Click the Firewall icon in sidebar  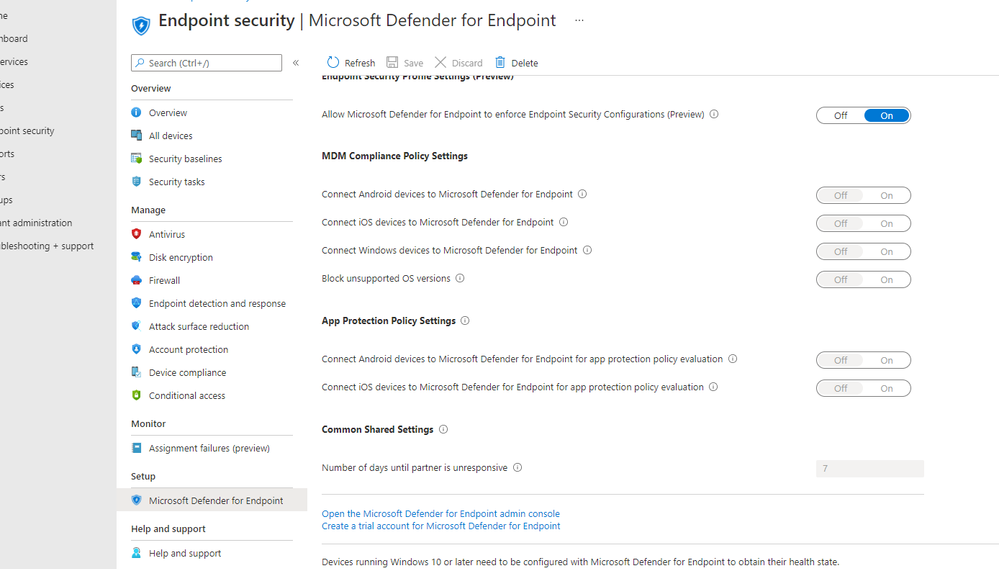tap(137, 281)
